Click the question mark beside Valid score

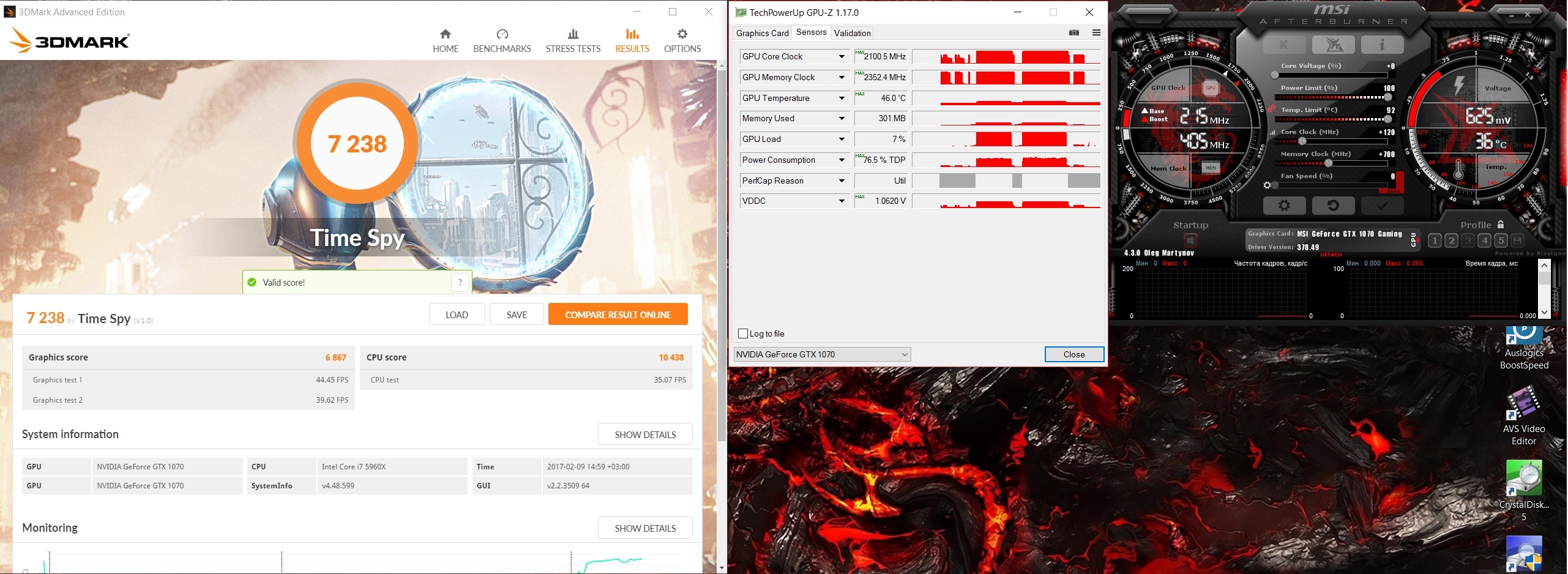(460, 282)
